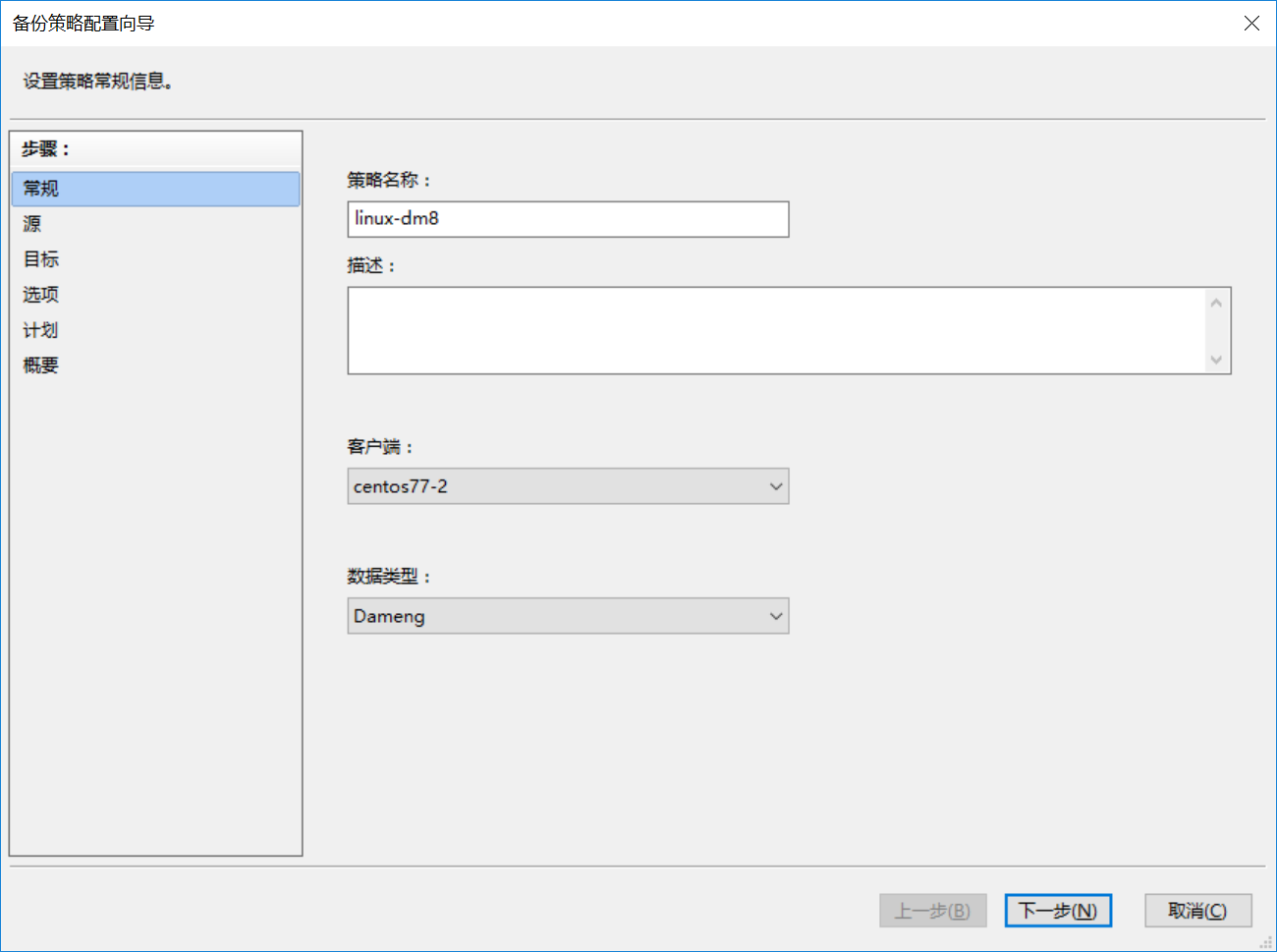This screenshot has height=952, width=1277.
Task: Expand the 数据类型 combo box showing Dameng
Action: coord(568,616)
